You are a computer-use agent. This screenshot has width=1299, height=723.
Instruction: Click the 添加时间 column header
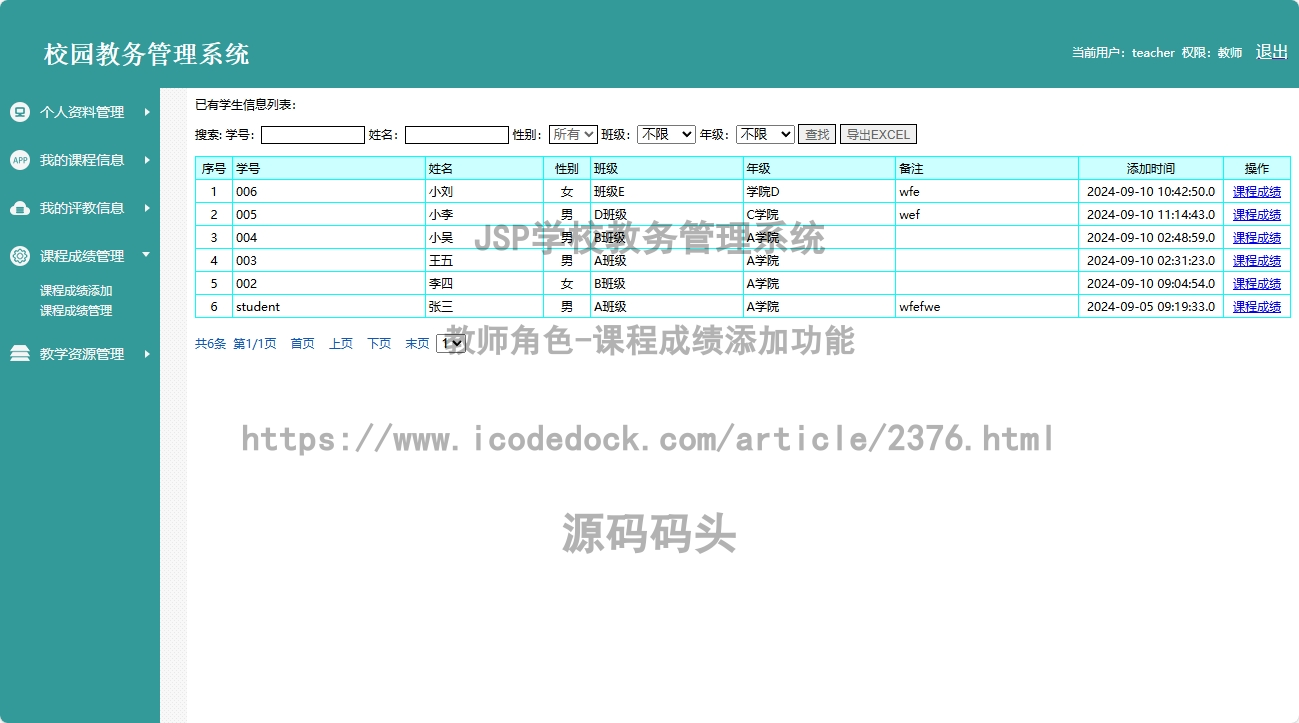pyautogui.click(x=1151, y=169)
